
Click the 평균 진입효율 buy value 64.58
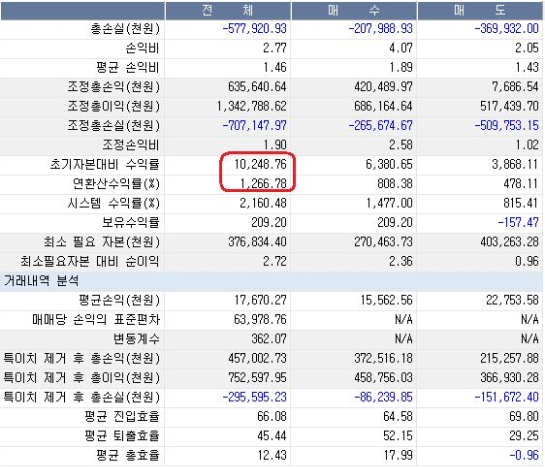(x=398, y=416)
